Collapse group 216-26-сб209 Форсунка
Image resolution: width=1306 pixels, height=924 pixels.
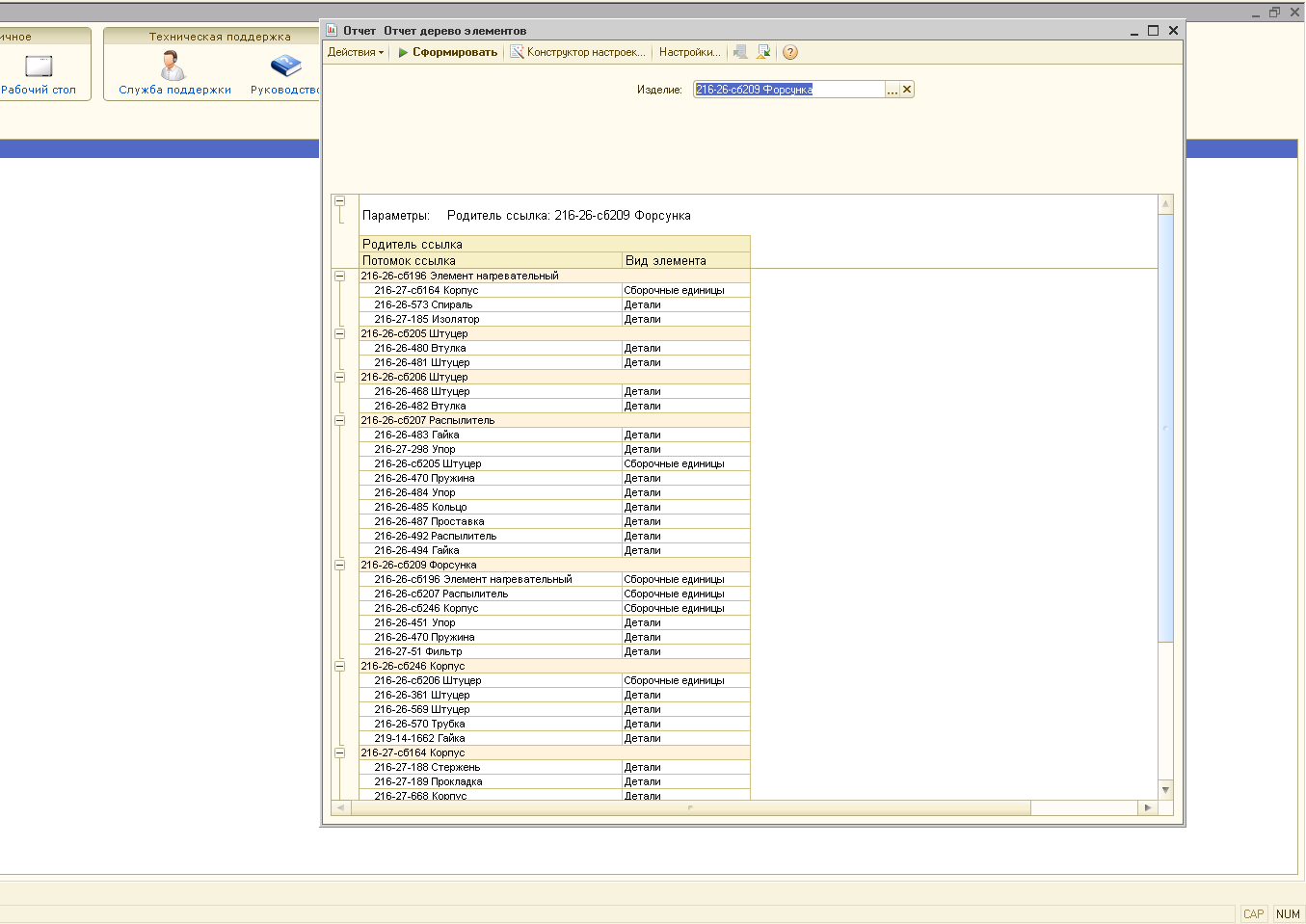[339, 565]
